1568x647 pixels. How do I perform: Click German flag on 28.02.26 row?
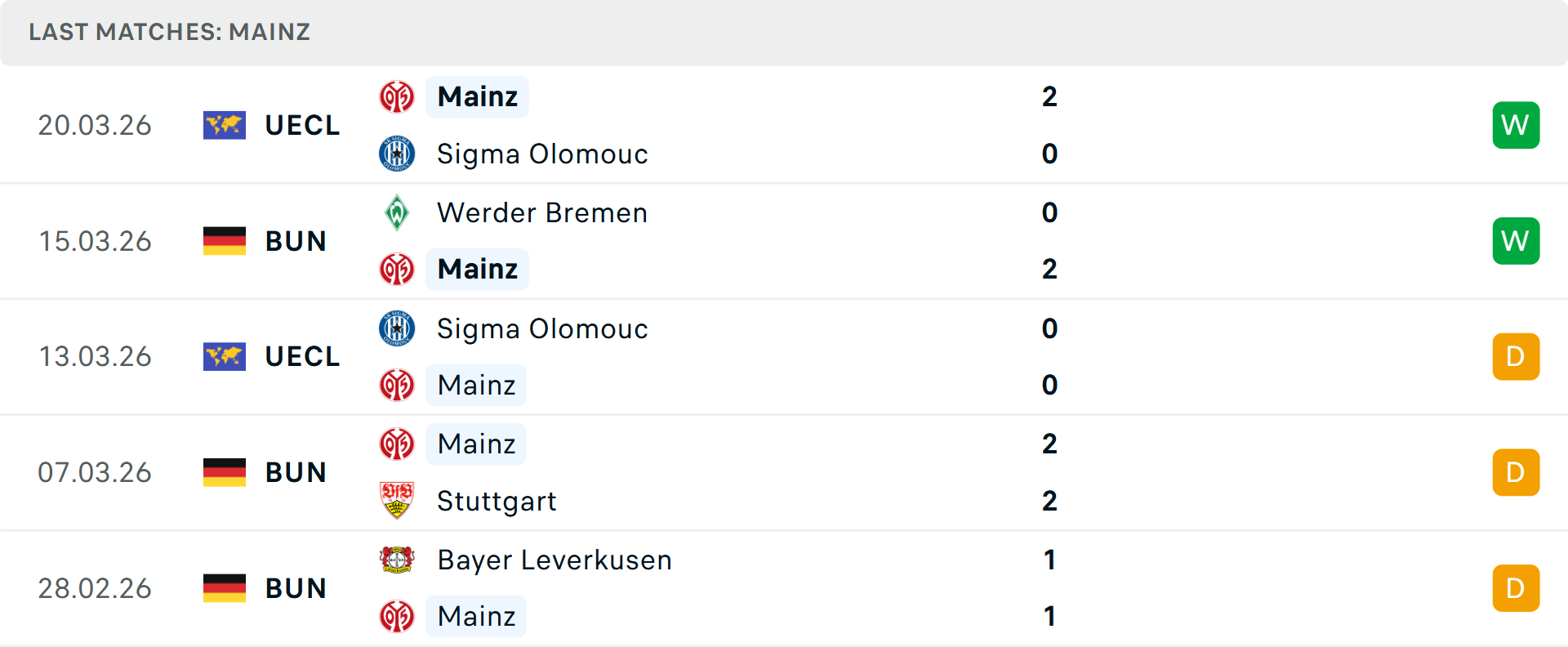tap(225, 588)
